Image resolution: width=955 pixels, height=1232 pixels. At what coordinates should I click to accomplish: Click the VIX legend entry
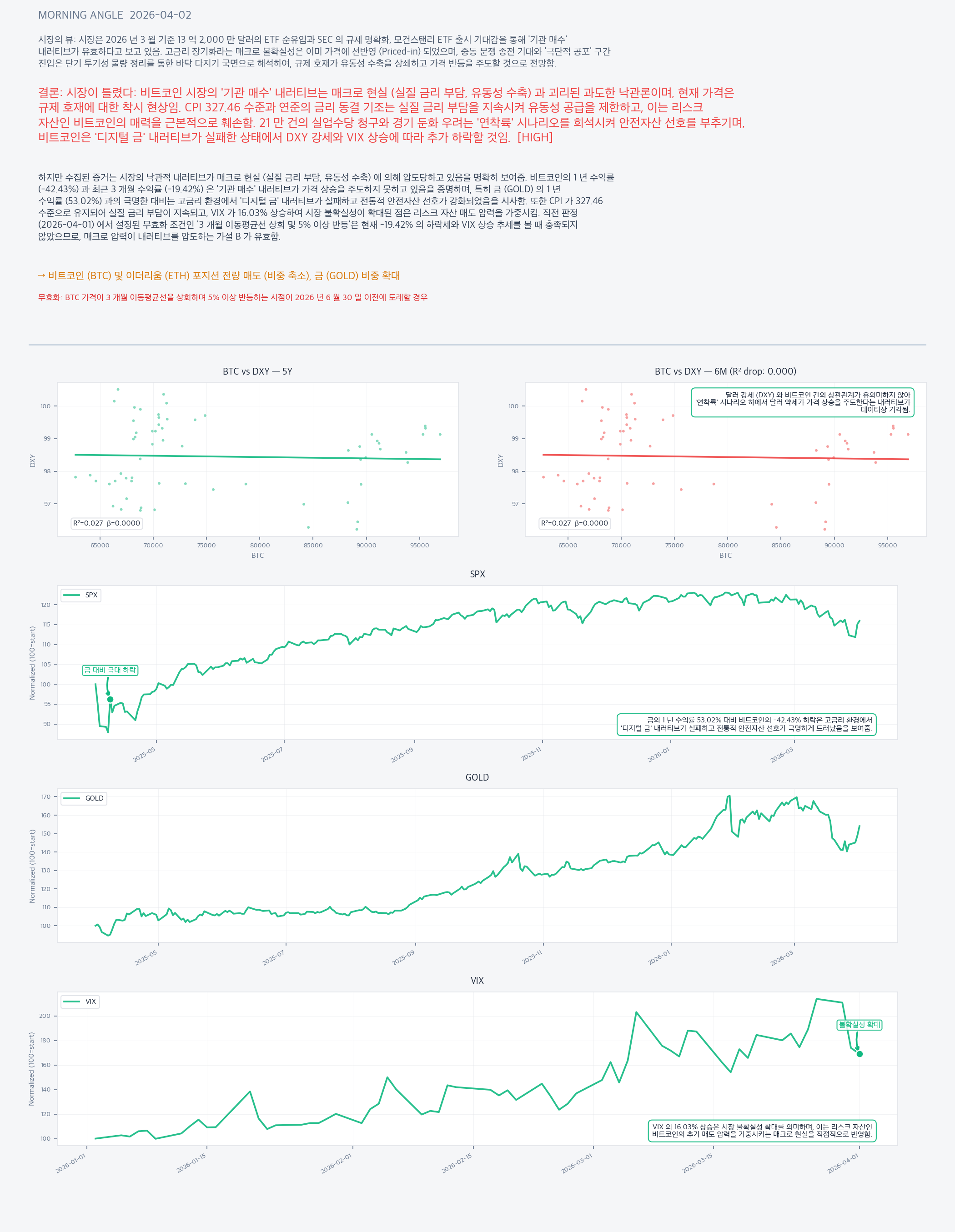pos(80,1001)
